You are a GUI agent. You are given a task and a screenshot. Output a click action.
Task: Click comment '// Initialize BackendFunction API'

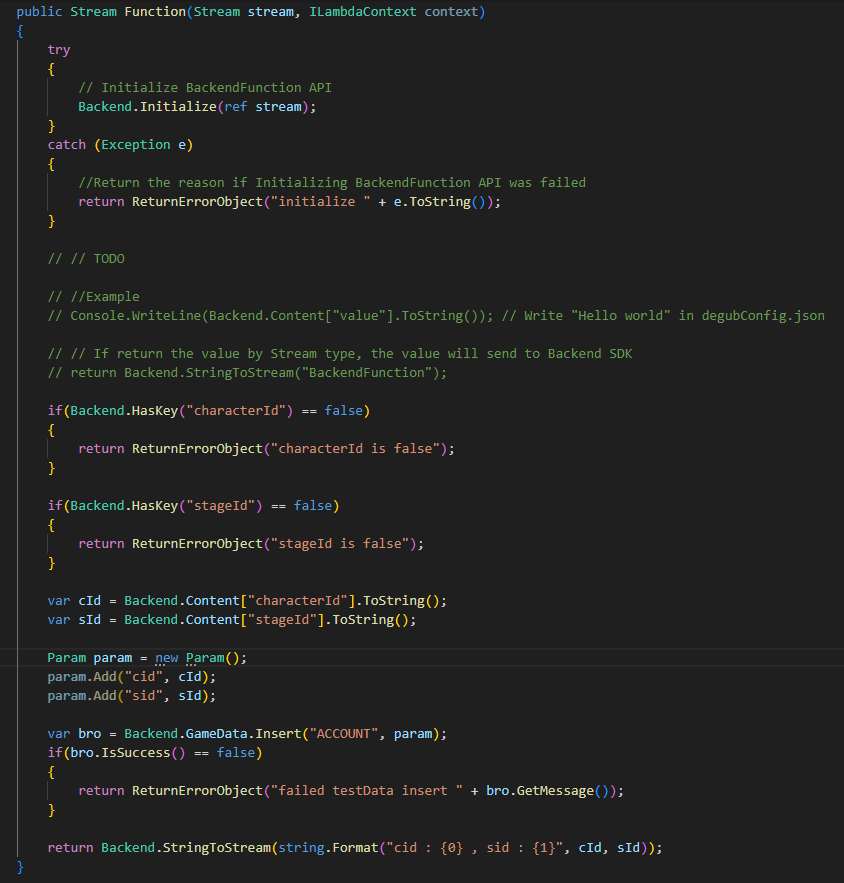205,88
